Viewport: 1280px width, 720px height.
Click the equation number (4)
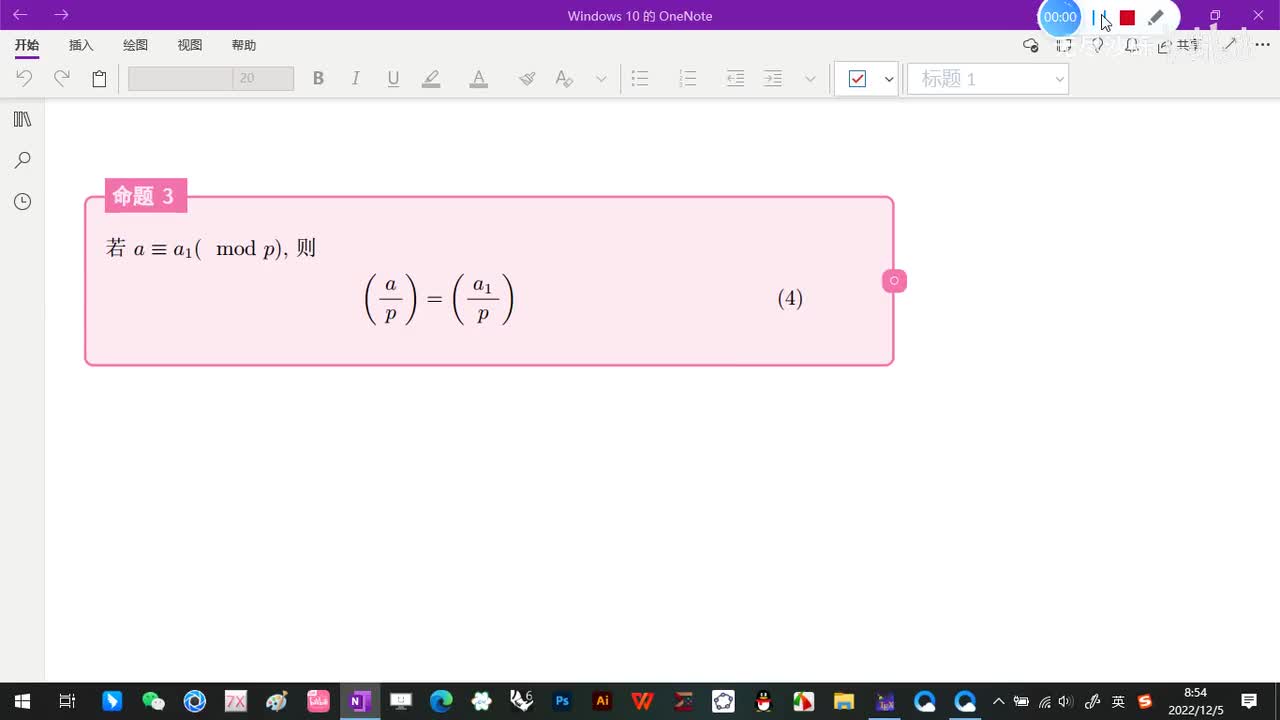[790, 298]
